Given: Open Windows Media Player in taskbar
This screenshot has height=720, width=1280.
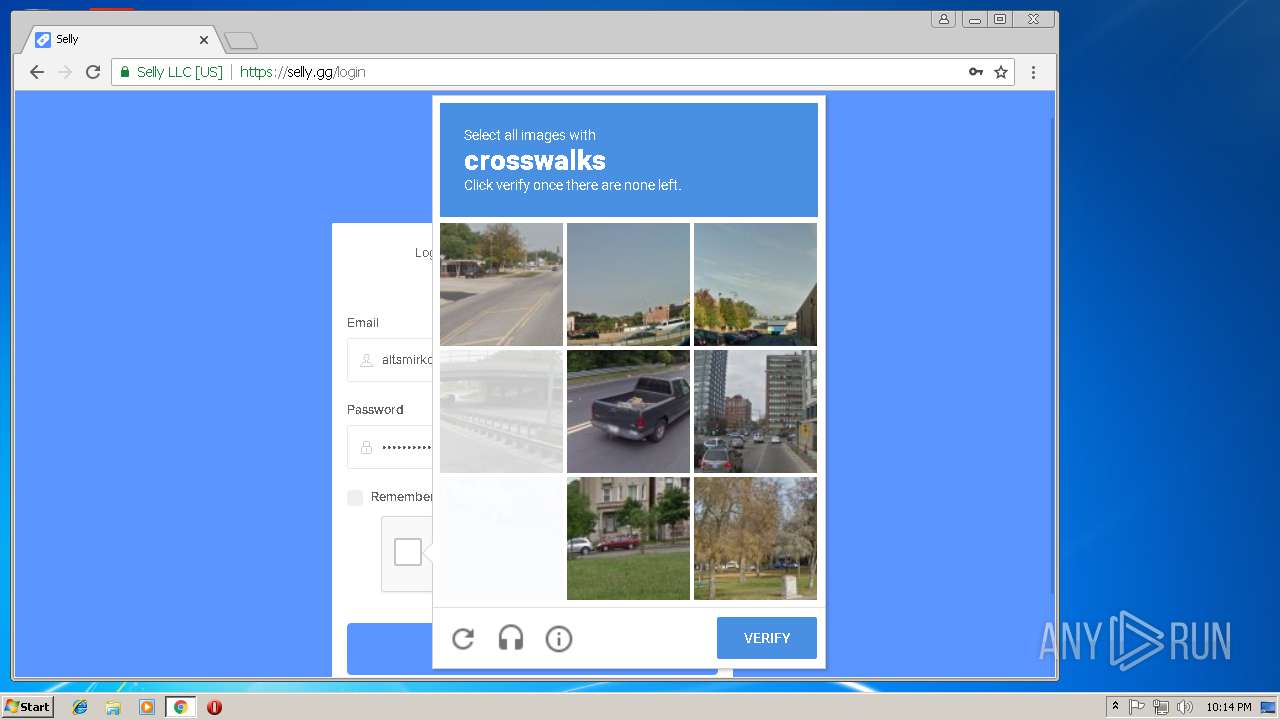Looking at the screenshot, I should pyautogui.click(x=147, y=707).
